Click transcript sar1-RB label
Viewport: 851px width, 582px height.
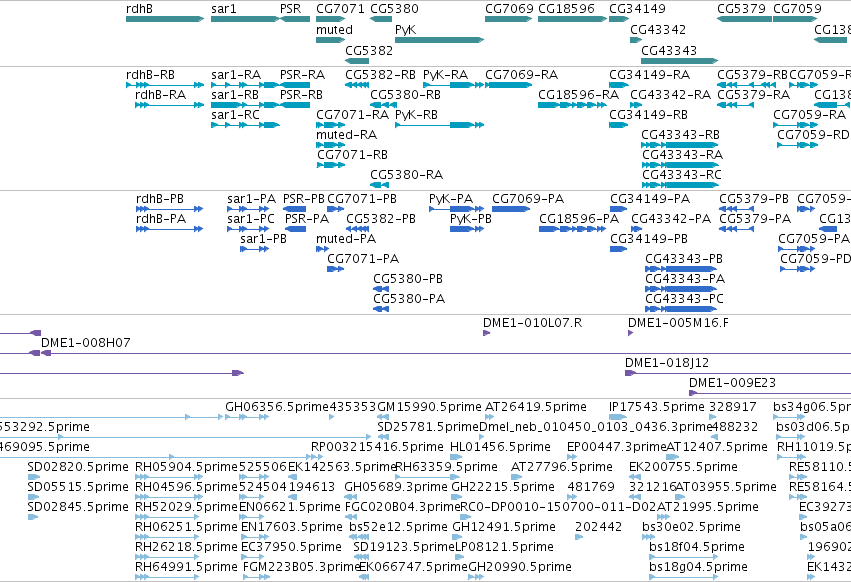click(x=235, y=95)
